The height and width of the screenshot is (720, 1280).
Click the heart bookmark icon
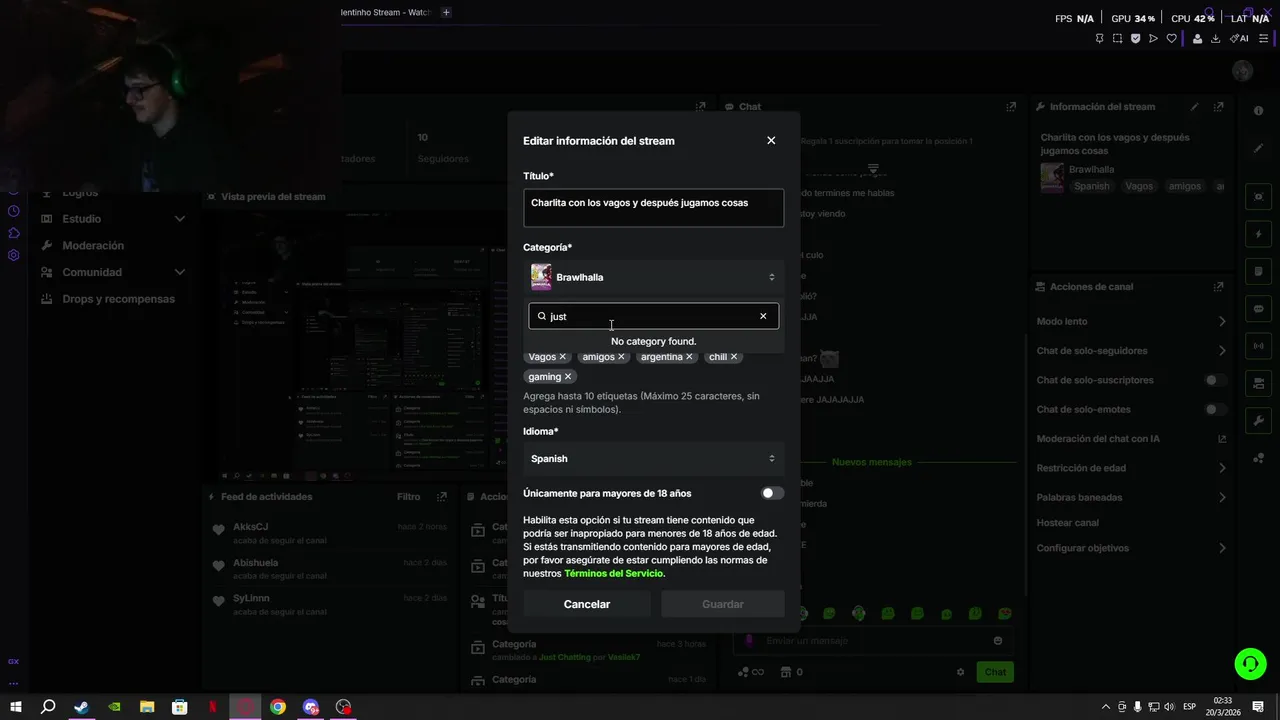[1171, 39]
